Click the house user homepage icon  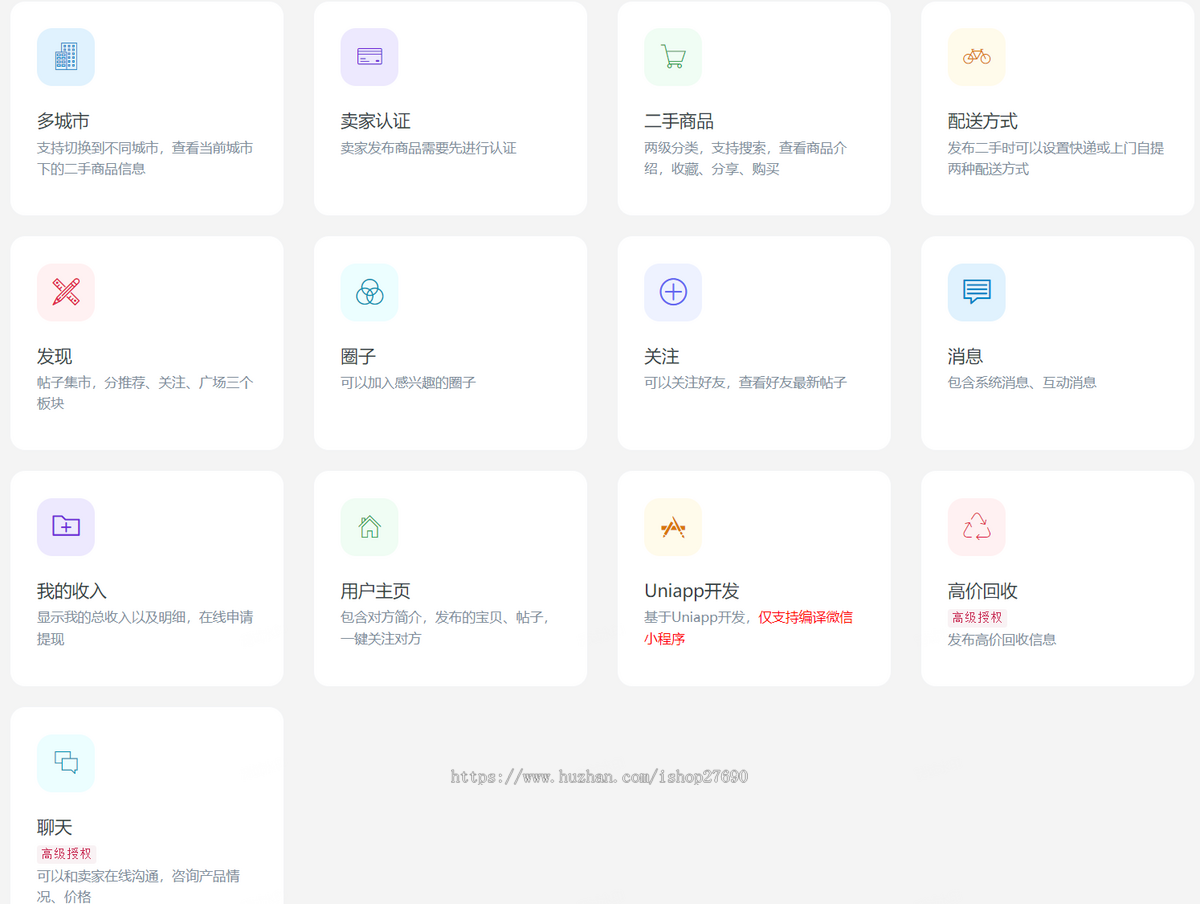click(369, 527)
